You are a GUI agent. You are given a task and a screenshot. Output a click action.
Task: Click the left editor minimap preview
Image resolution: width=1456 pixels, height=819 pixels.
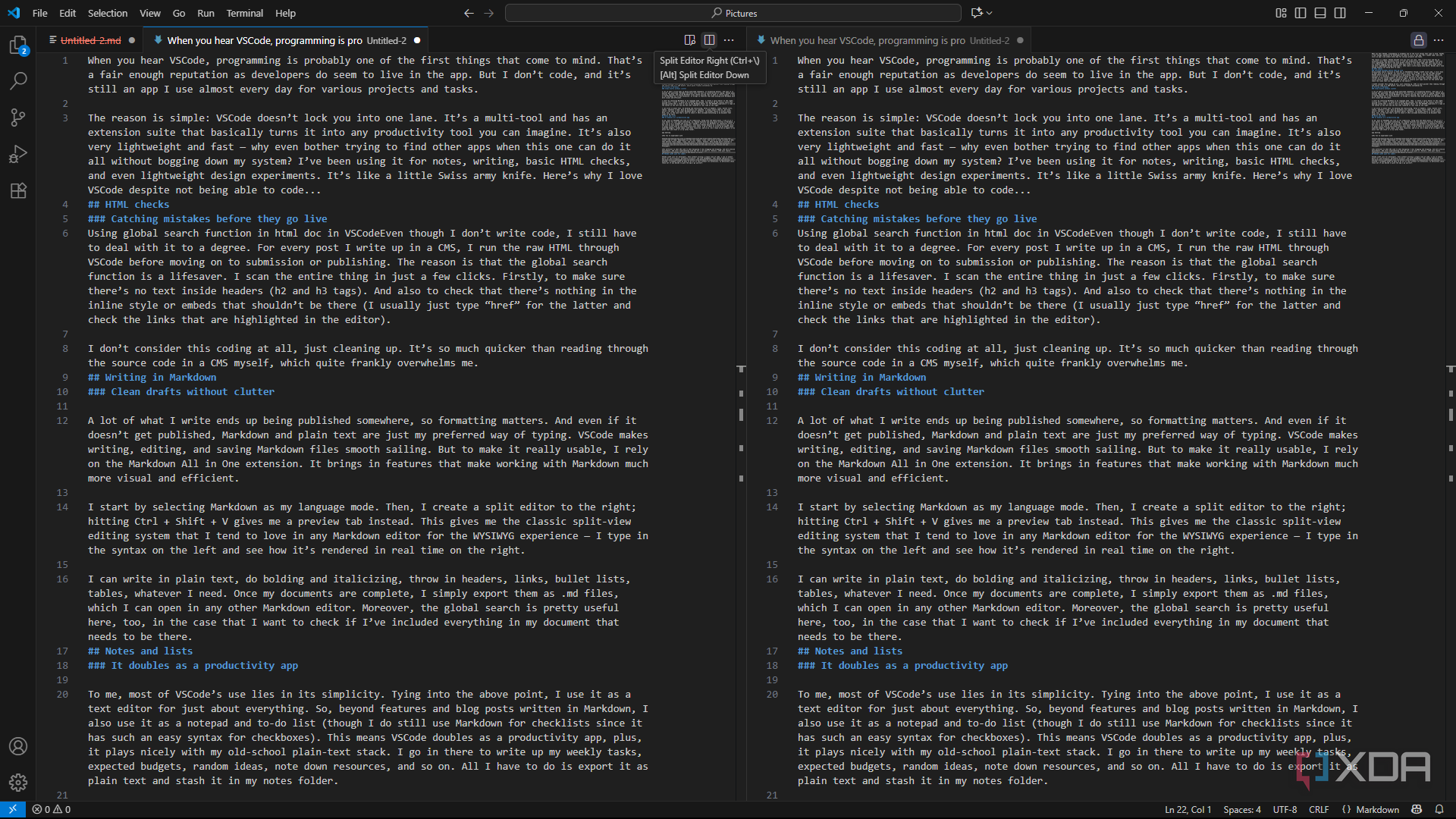698,125
